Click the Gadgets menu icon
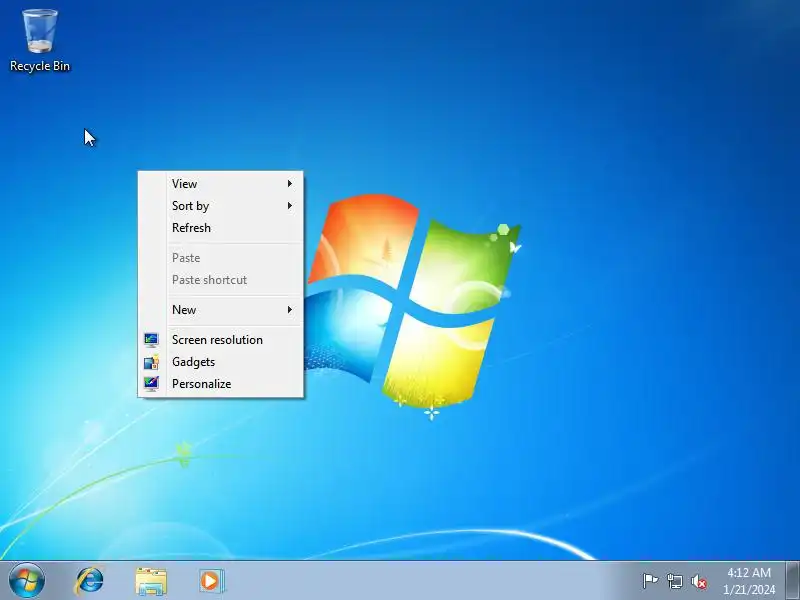Viewport: 800px width, 600px height. coord(151,362)
